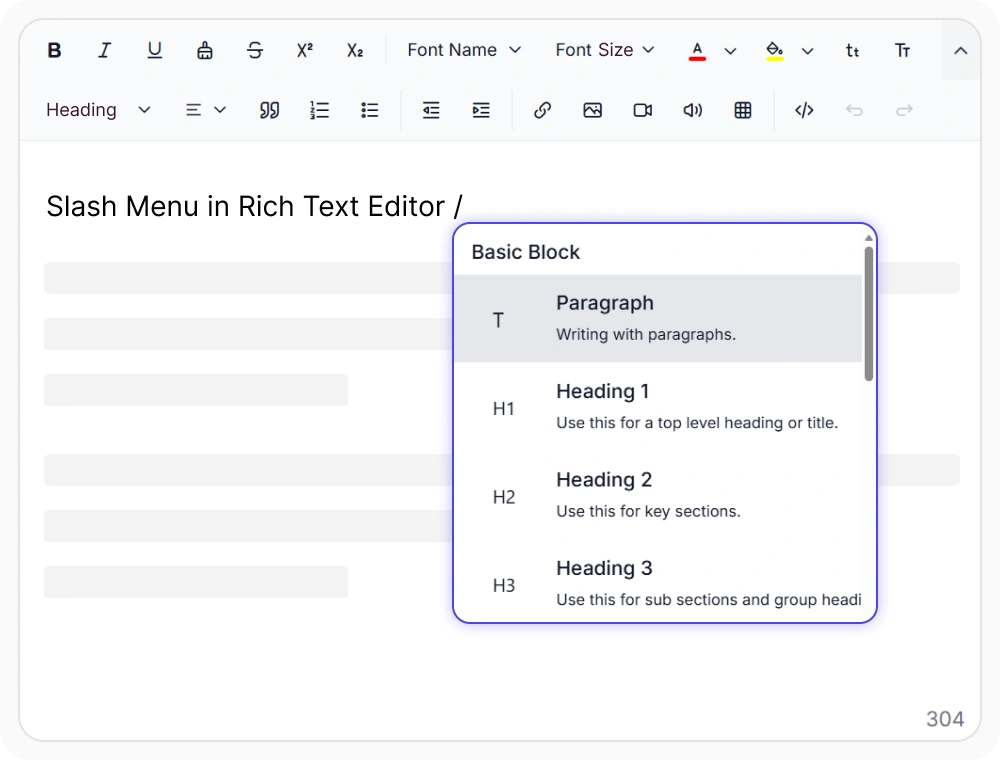The width and height of the screenshot is (1000, 760).
Task: Collapse the toolbar with the up chevron
Action: [x=960, y=50]
